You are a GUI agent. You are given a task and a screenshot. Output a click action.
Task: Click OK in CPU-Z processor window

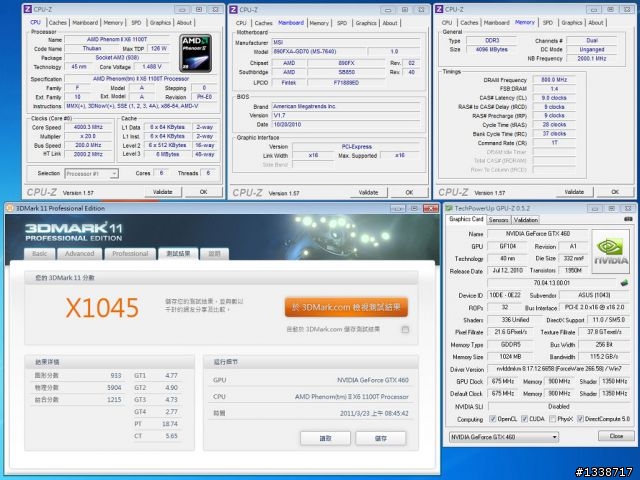click(203, 192)
